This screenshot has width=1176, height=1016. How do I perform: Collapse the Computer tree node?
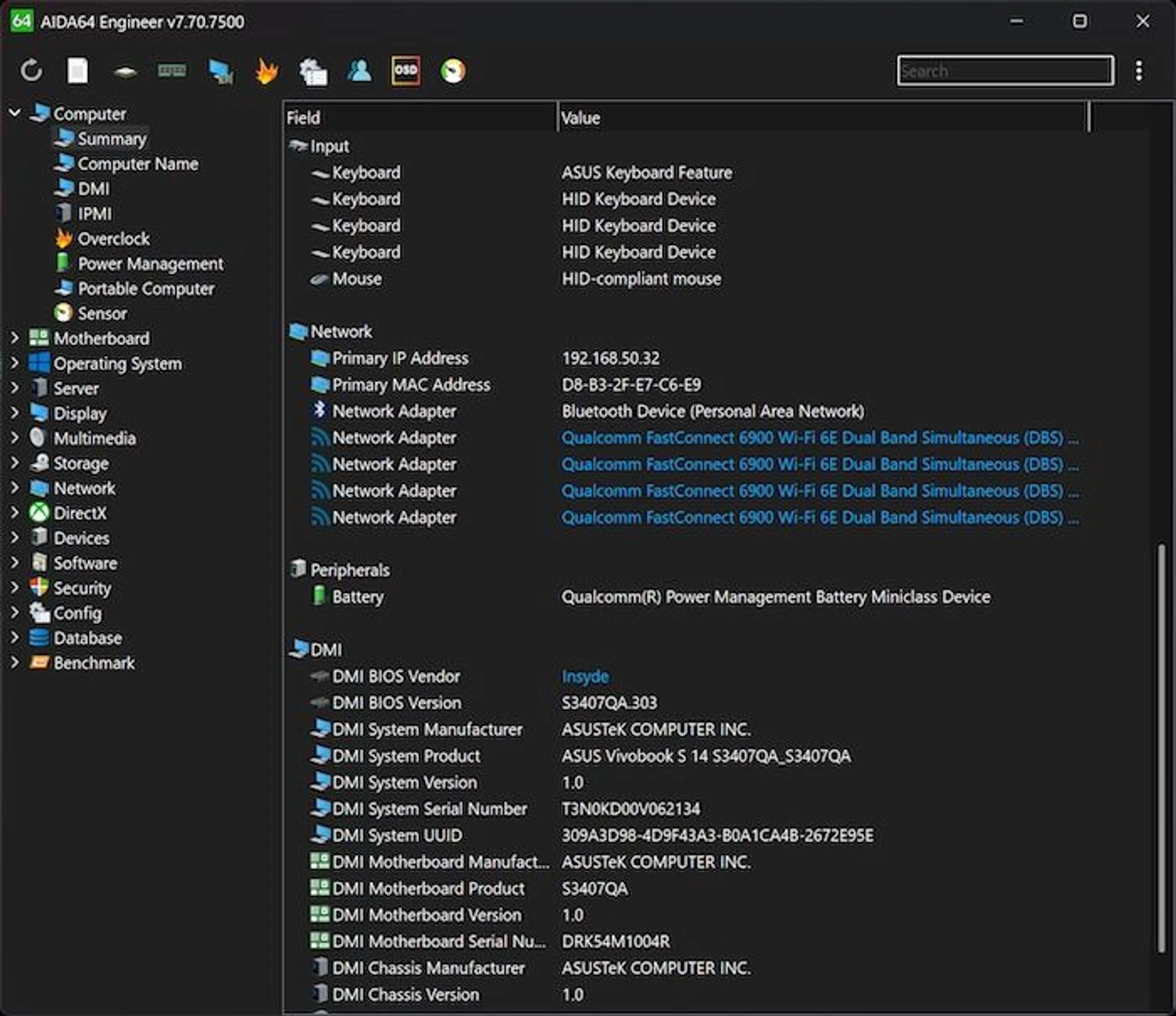(x=15, y=113)
